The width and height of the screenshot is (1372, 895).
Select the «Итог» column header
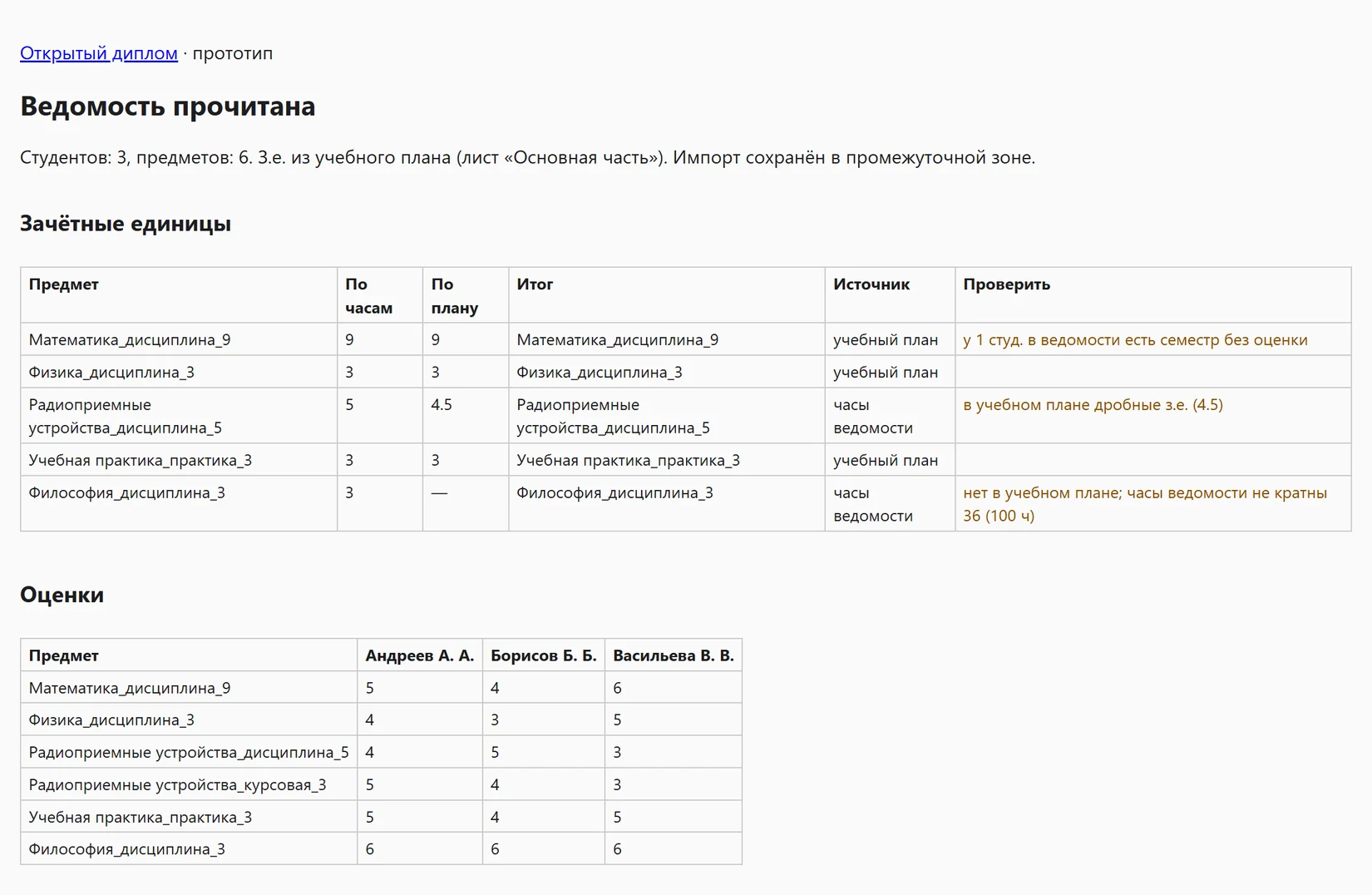(x=667, y=295)
